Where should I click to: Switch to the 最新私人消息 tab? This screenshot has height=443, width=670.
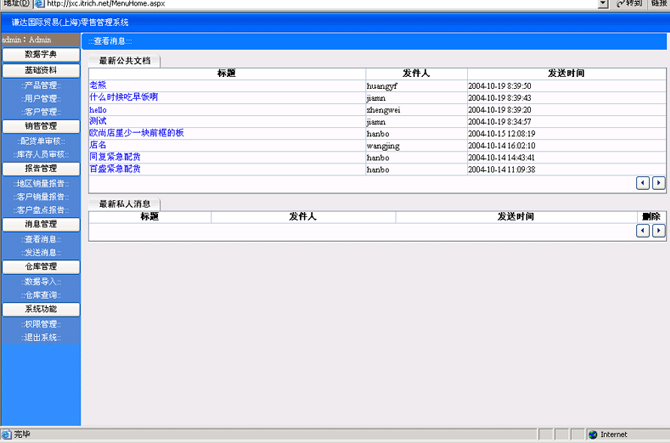coord(125,204)
